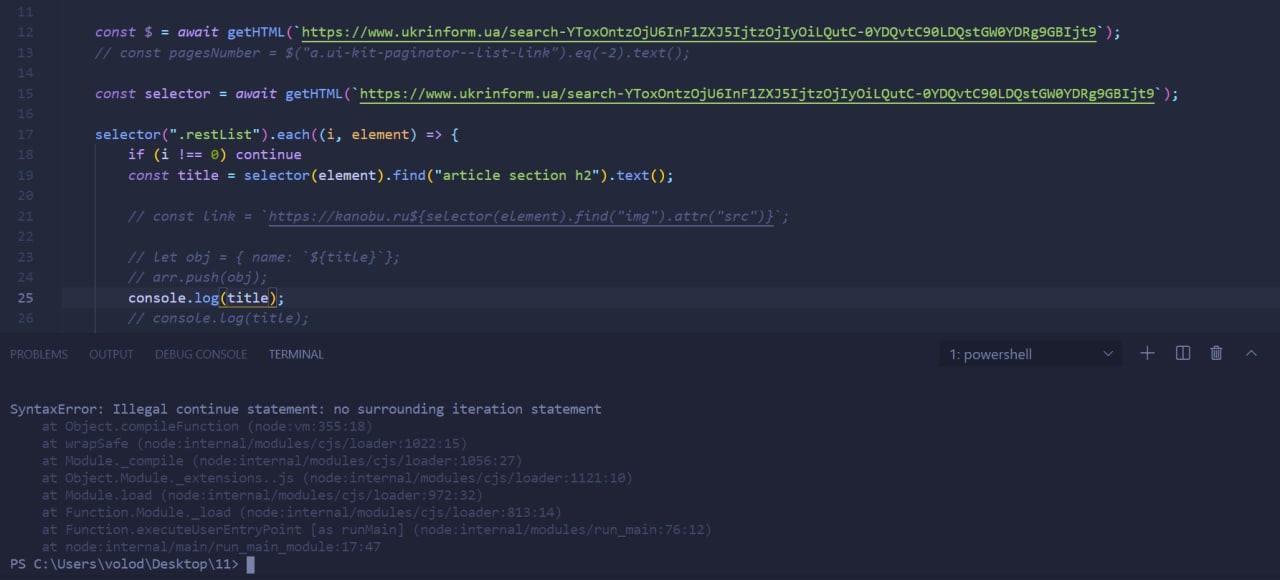The height and width of the screenshot is (580, 1280).
Task: Switch to the DEBUG CONSOLE tab
Action: point(201,354)
